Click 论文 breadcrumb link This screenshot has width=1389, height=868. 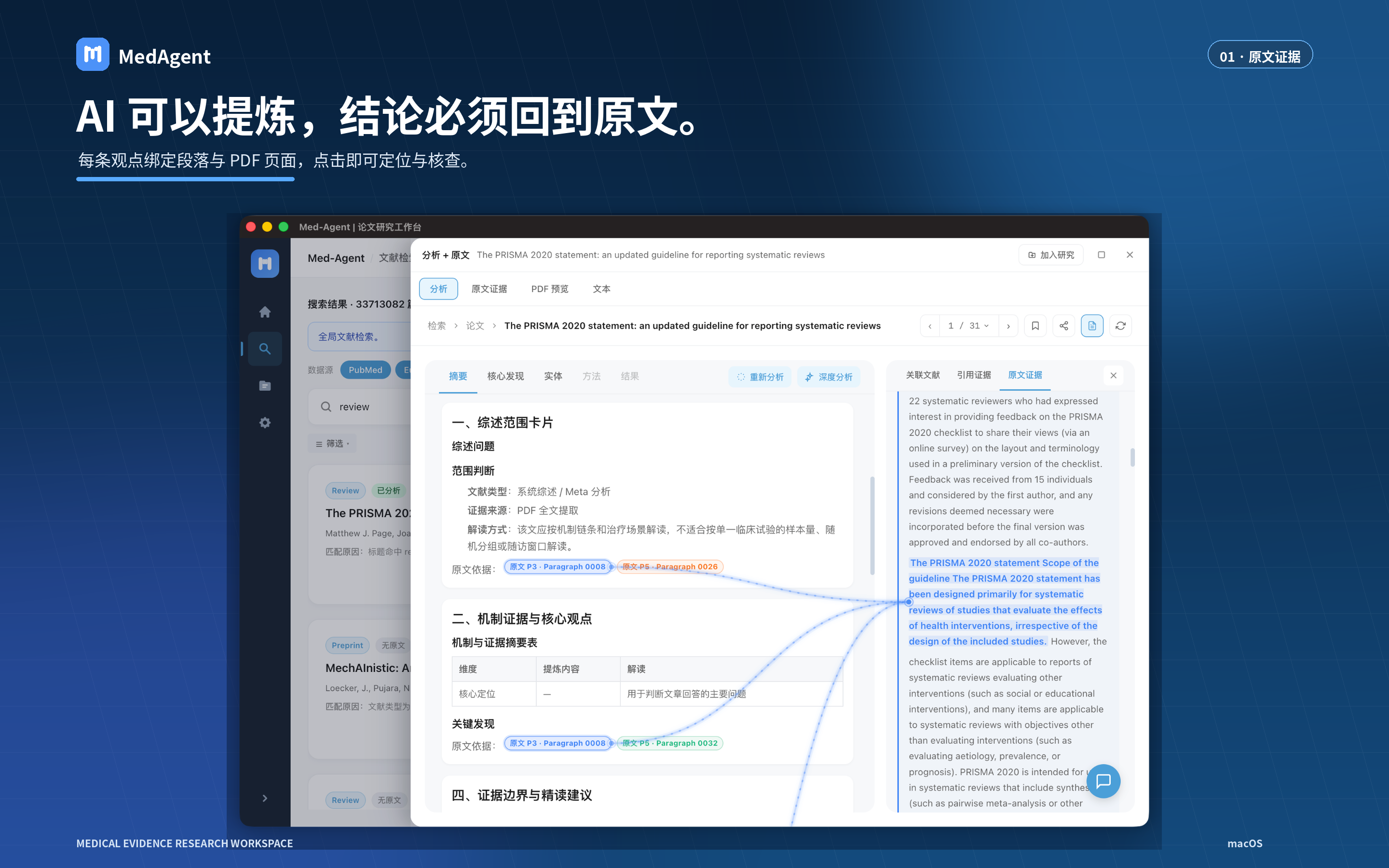click(475, 325)
